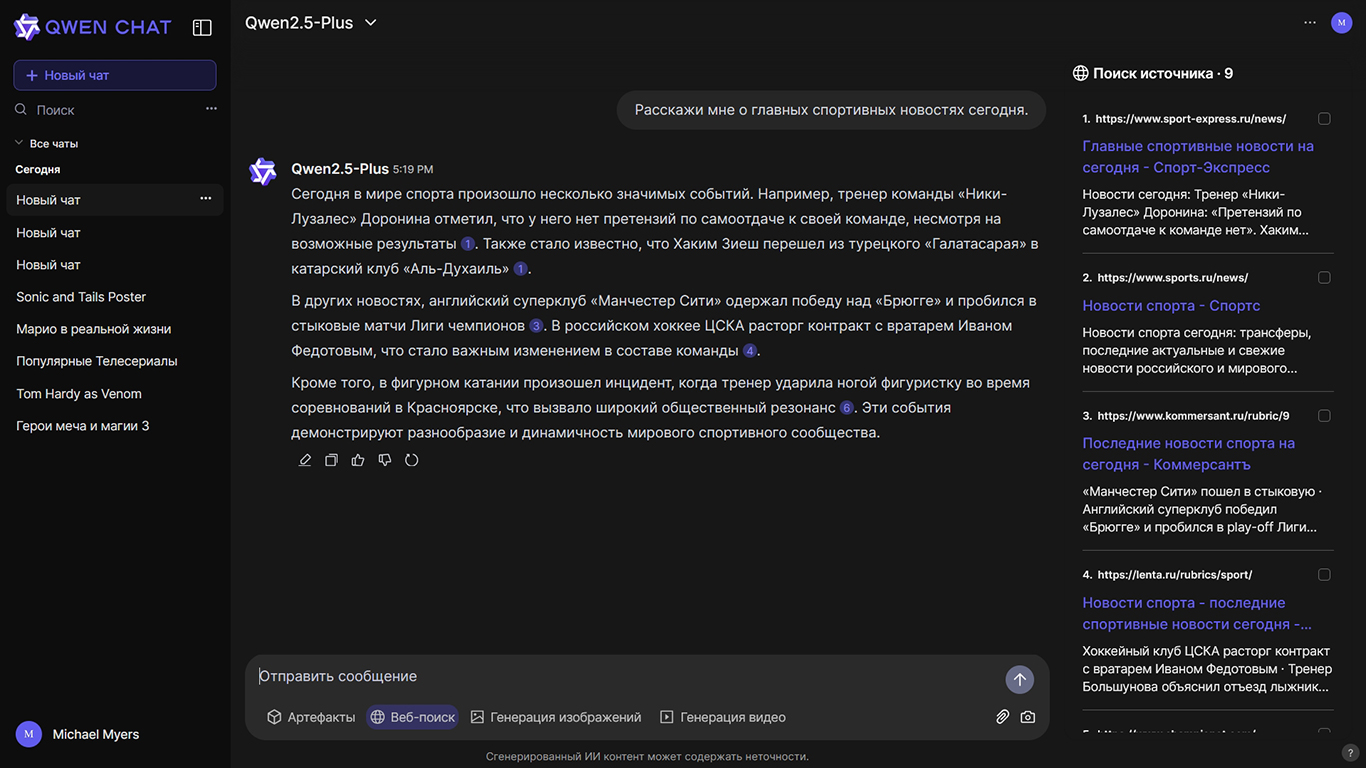
Task: Click citation badge 3 after Лиги чемпионов
Action: [537, 326]
